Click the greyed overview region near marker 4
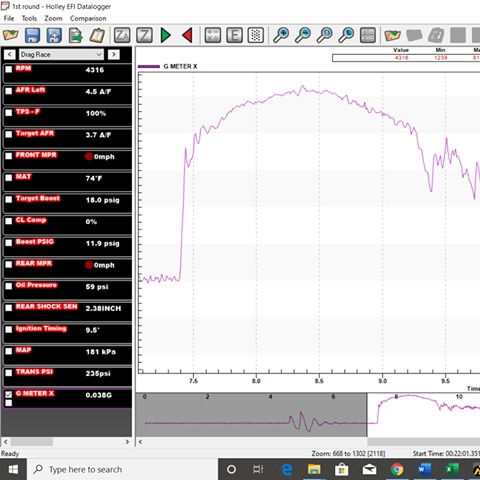 251,415
